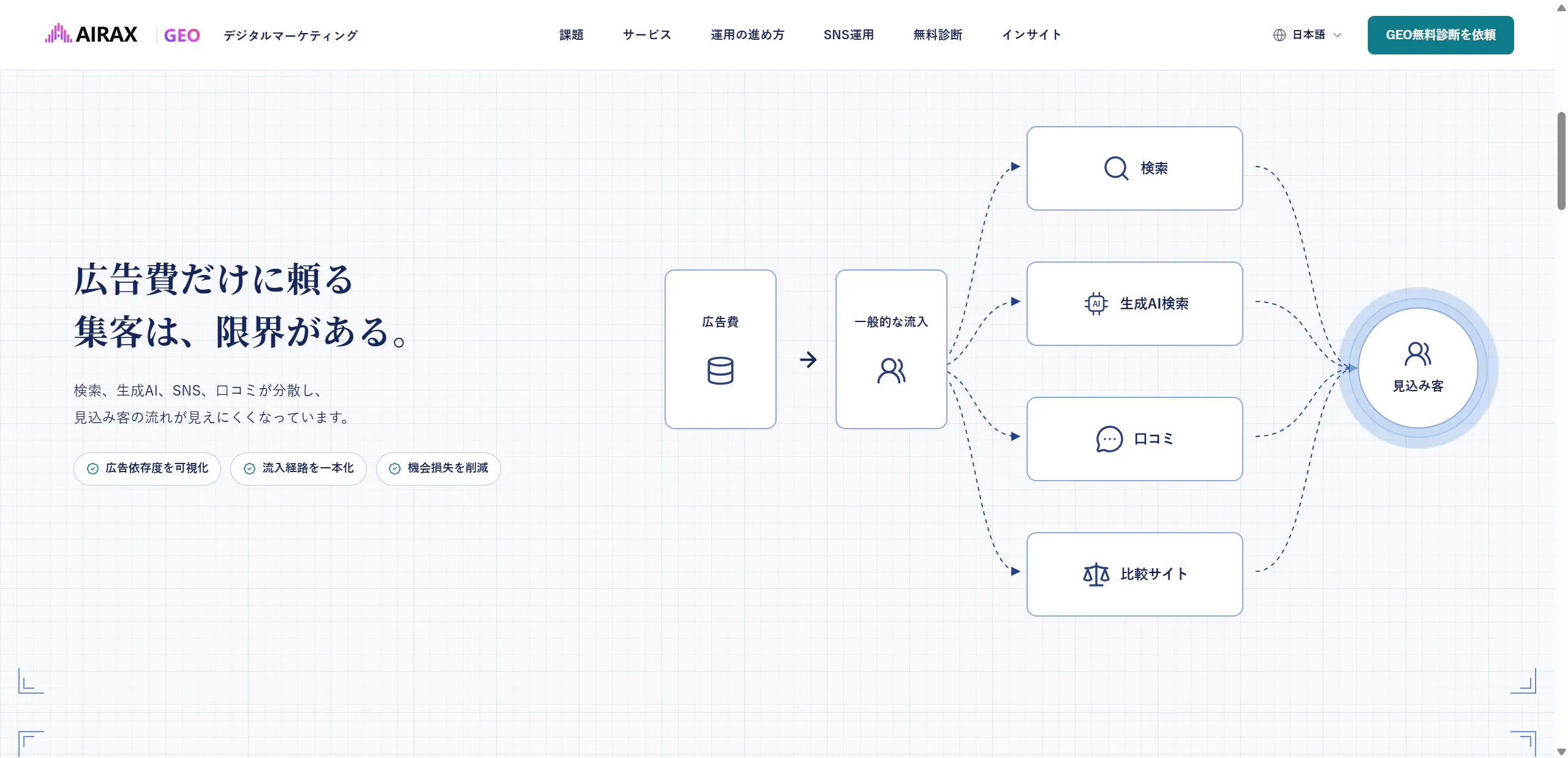Click the scrollbar down arrow
1568x758 pixels.
pos(1561,752)
